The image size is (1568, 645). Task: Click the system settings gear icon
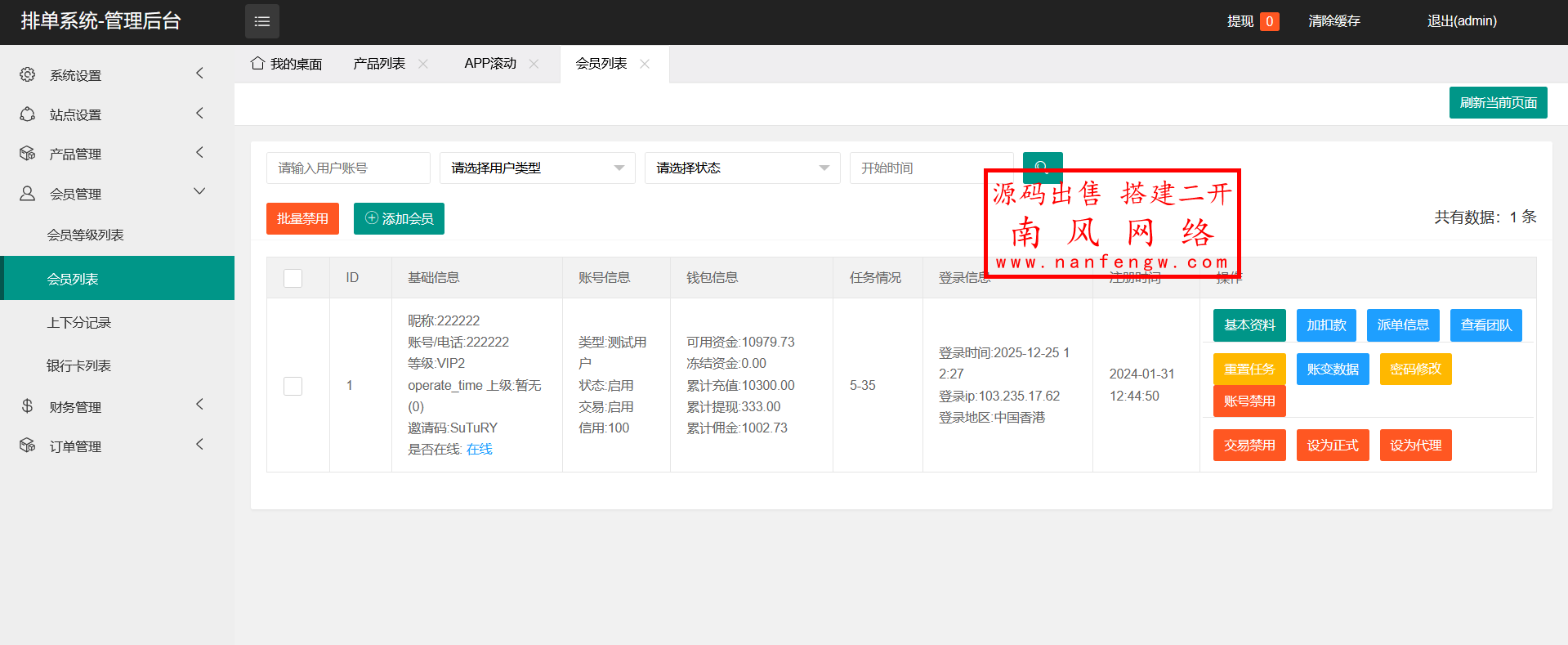(27, 74)
